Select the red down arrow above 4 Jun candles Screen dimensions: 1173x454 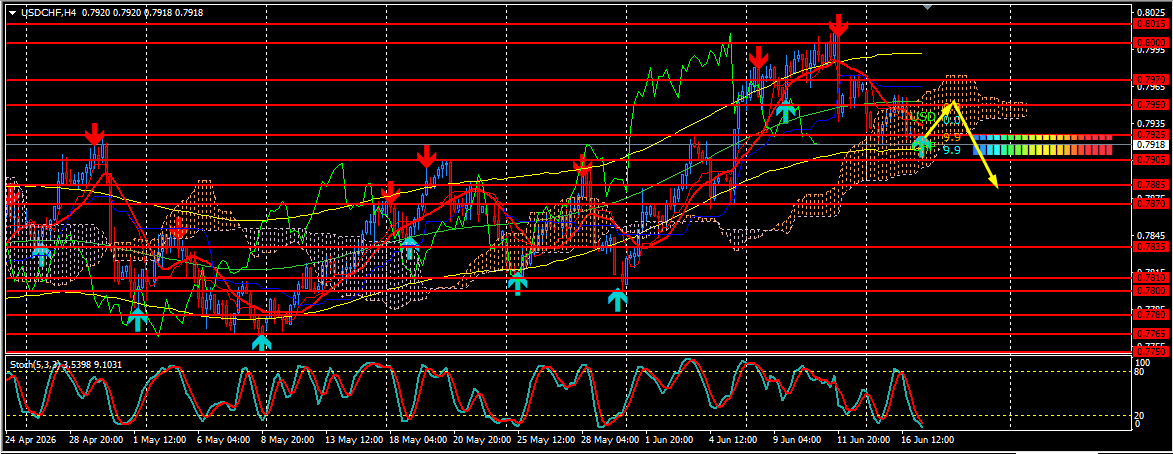point(759,56)
